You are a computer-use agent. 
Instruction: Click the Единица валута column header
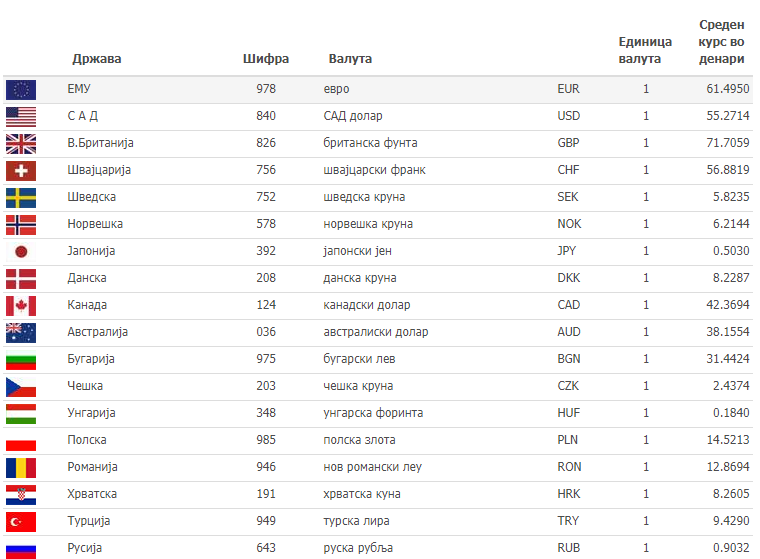tap(645, 50)
